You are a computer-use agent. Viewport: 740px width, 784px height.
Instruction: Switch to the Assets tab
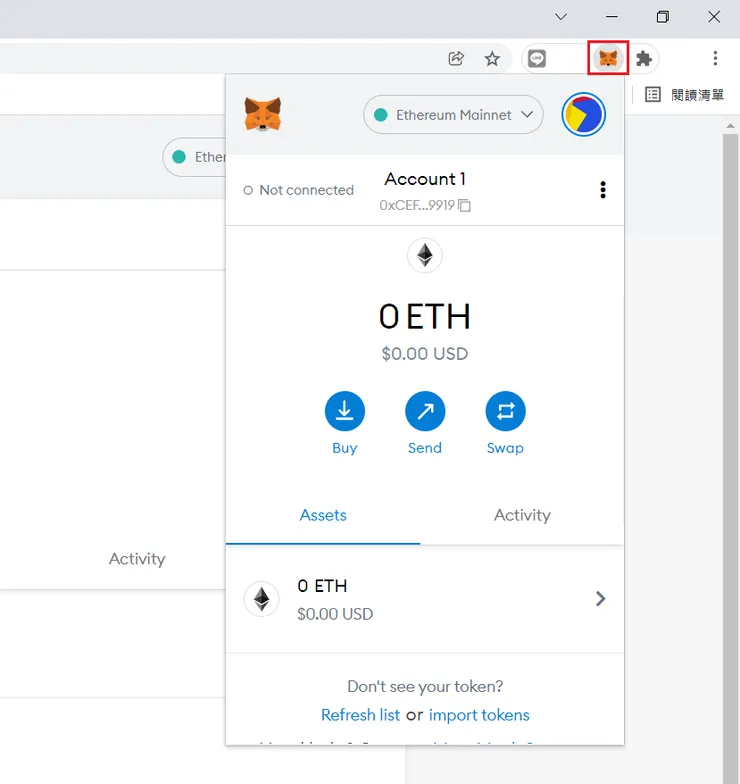[x=323, y=516]
